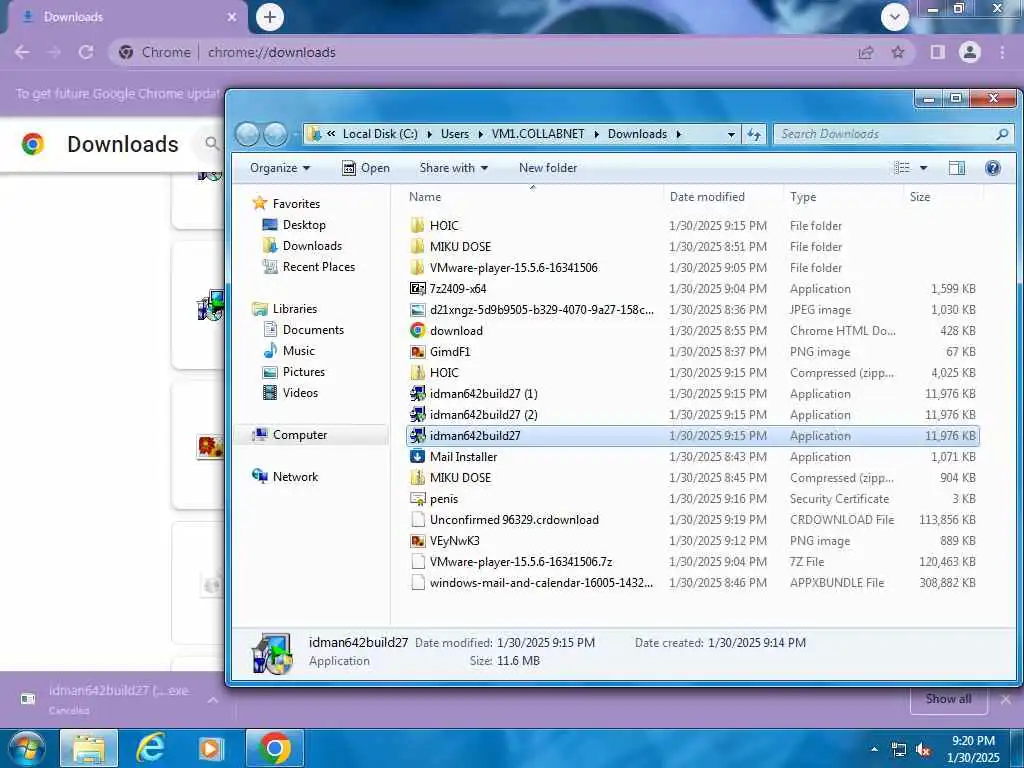Open the Pictures library

pyautogui.click(x=294, y=372)
